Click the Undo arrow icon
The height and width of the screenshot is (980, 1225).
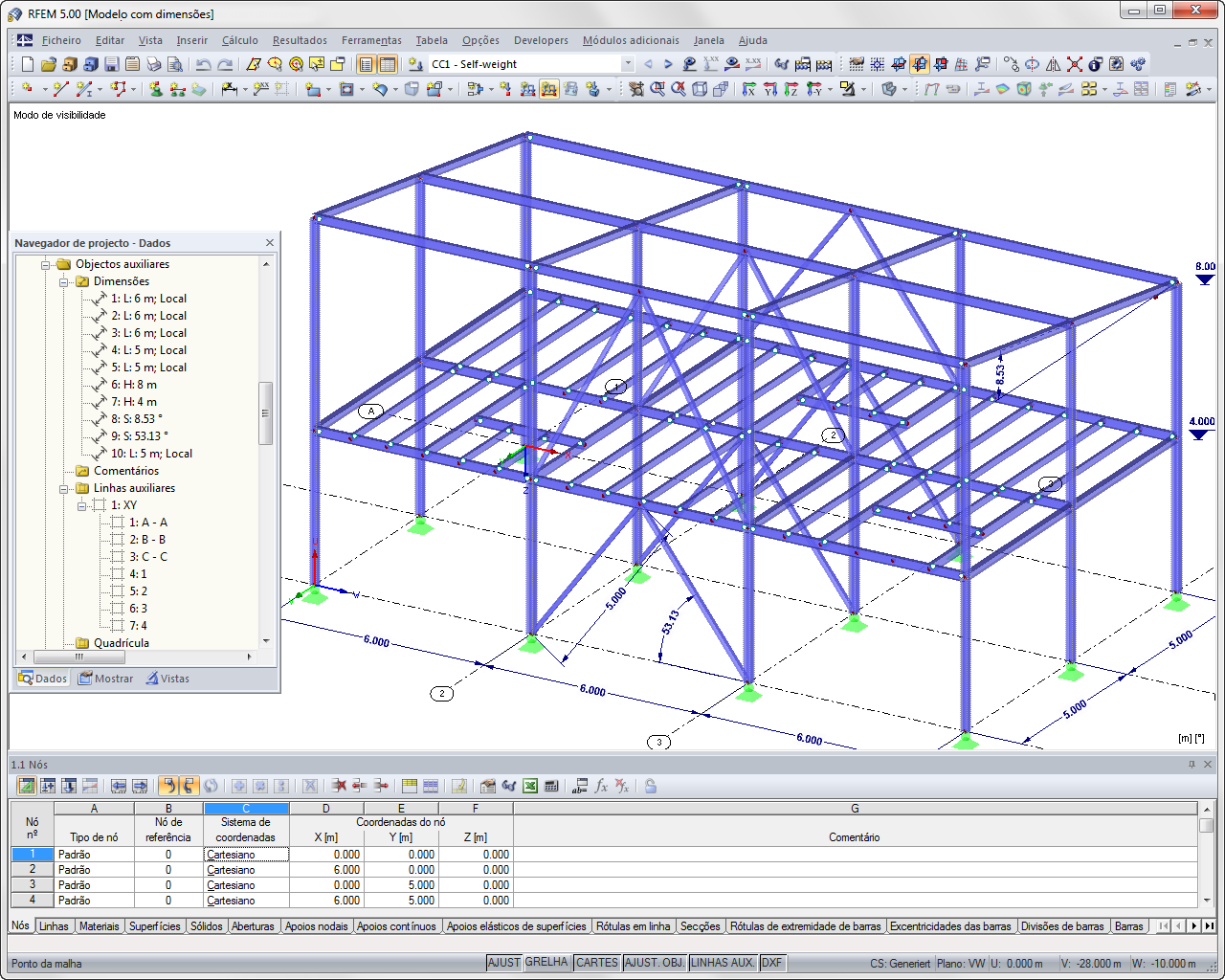pyautogui.click(x=204, y=64)
